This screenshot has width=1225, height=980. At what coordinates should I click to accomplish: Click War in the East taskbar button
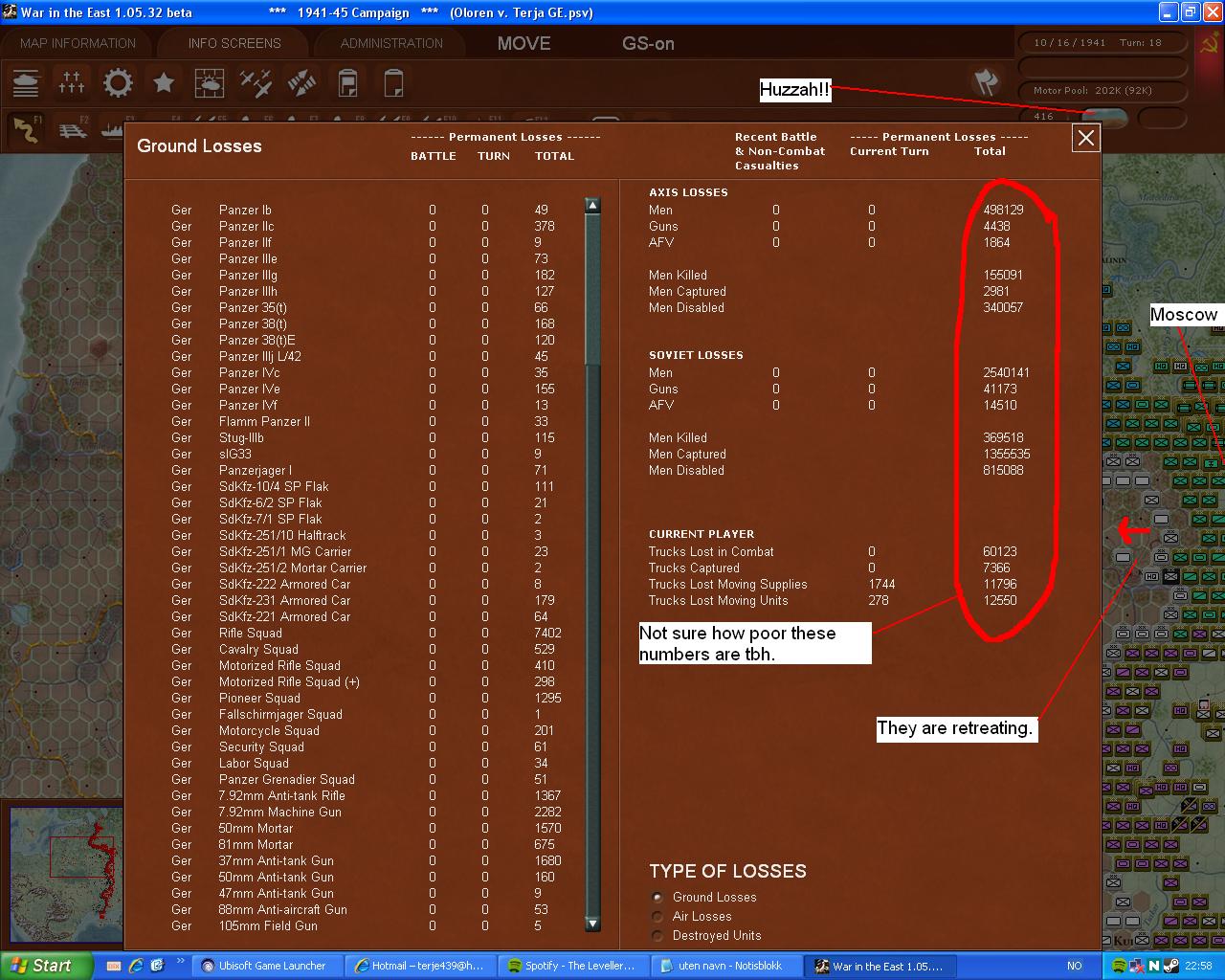coord(879,966)
